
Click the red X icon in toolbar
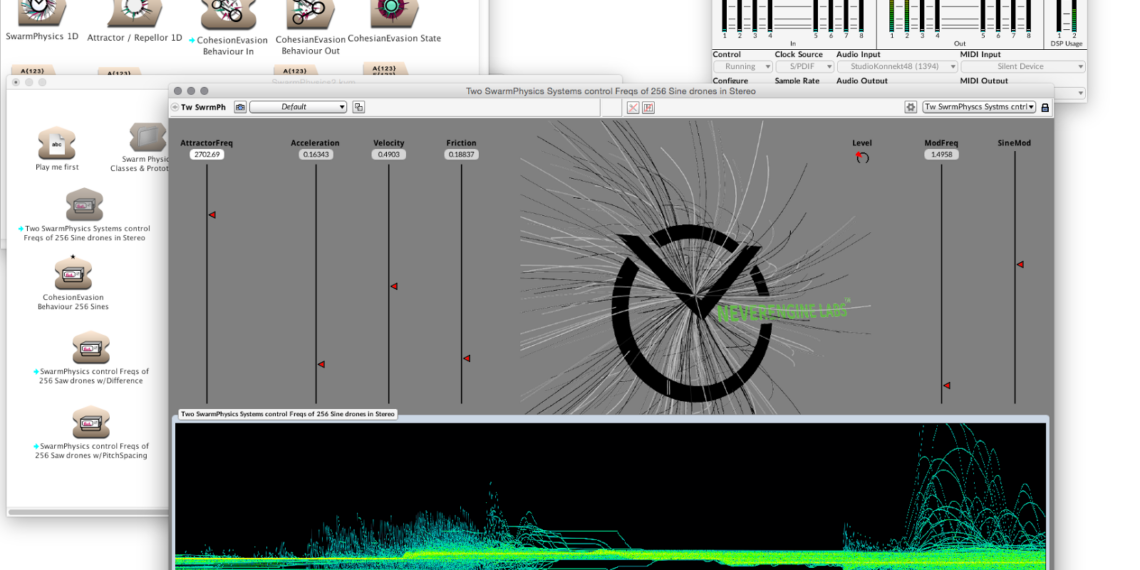[632, 107]
